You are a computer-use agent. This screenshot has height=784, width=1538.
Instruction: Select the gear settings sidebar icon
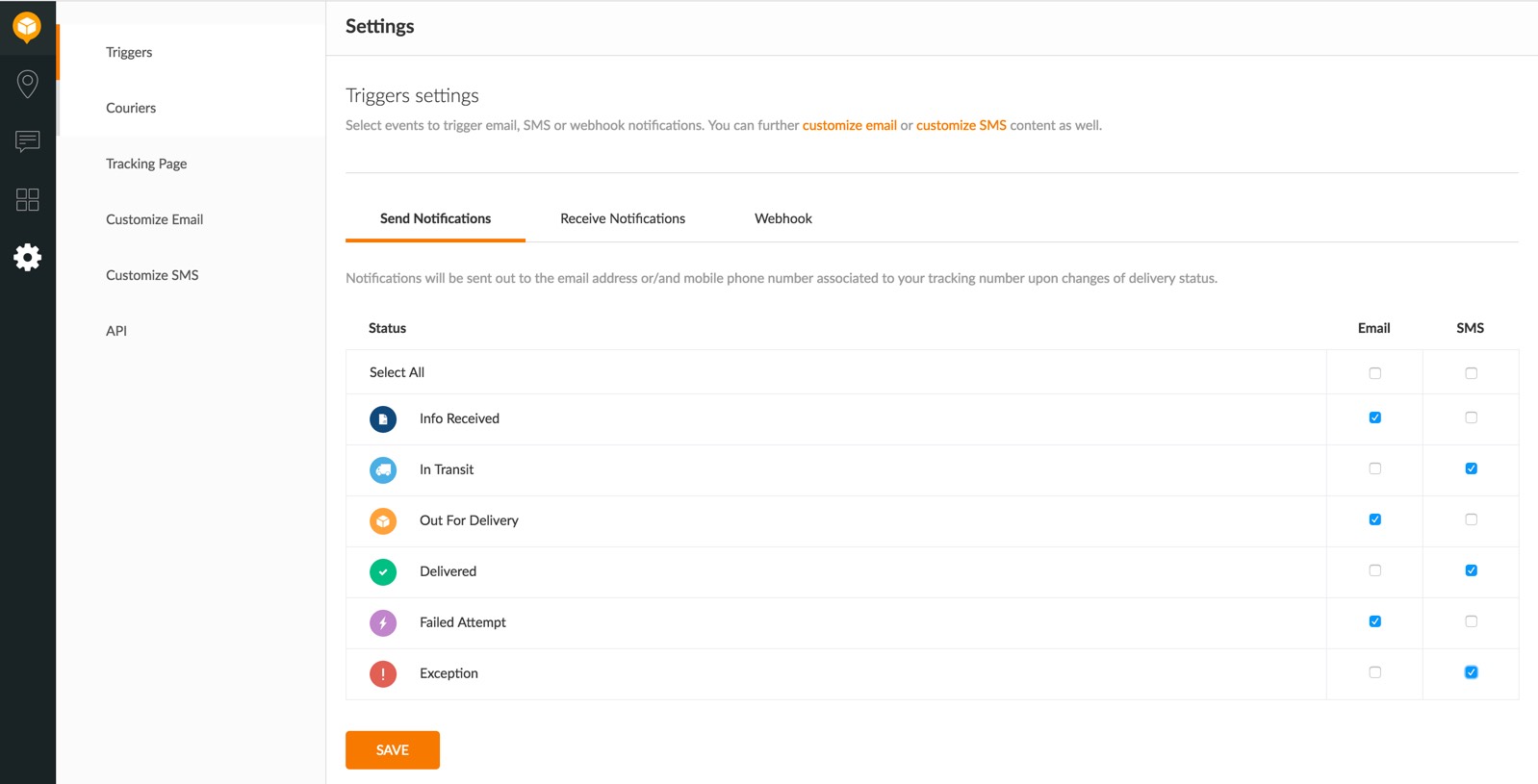click(x=27, y=257)
